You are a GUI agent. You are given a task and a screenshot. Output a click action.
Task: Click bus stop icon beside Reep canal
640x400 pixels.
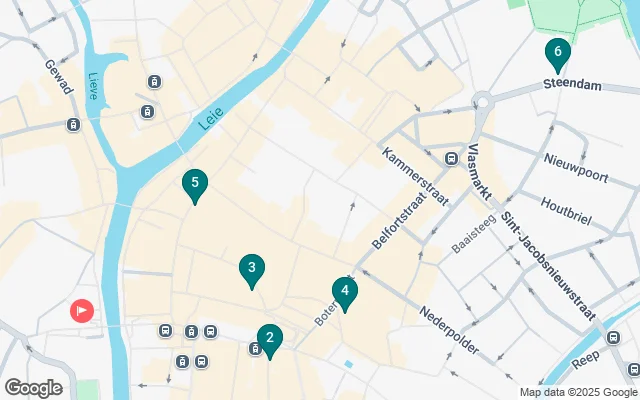613,338
